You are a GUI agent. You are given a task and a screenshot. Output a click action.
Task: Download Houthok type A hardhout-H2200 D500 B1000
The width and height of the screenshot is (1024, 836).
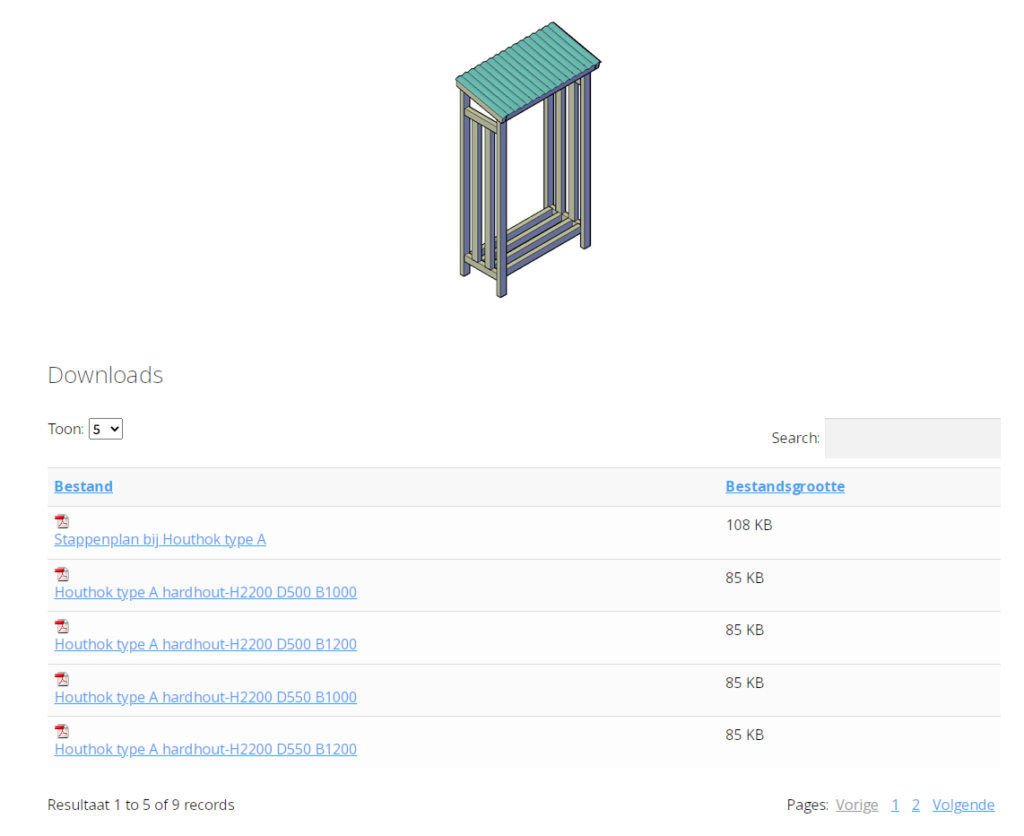point(205,592)
